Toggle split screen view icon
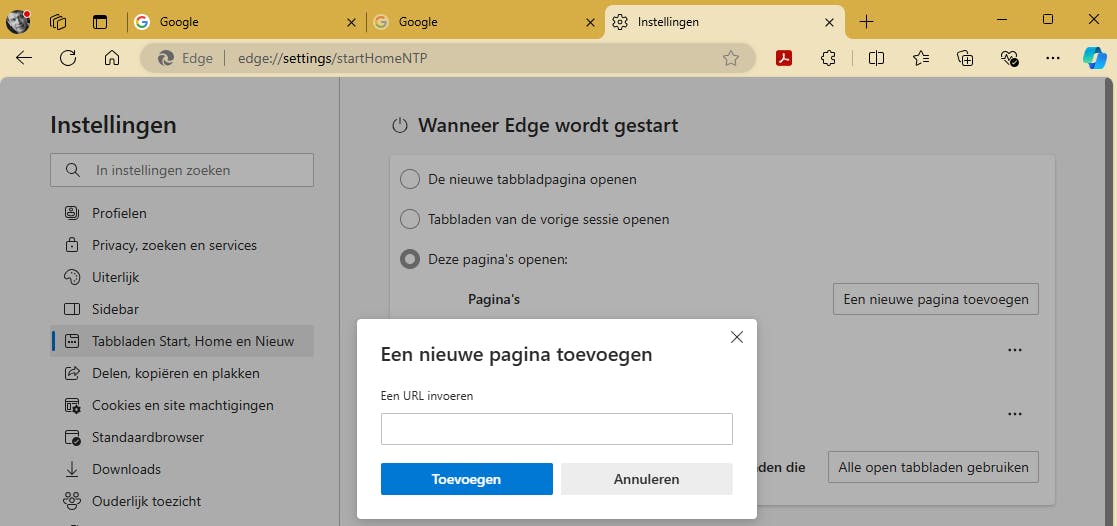 [x=876, y=58]
